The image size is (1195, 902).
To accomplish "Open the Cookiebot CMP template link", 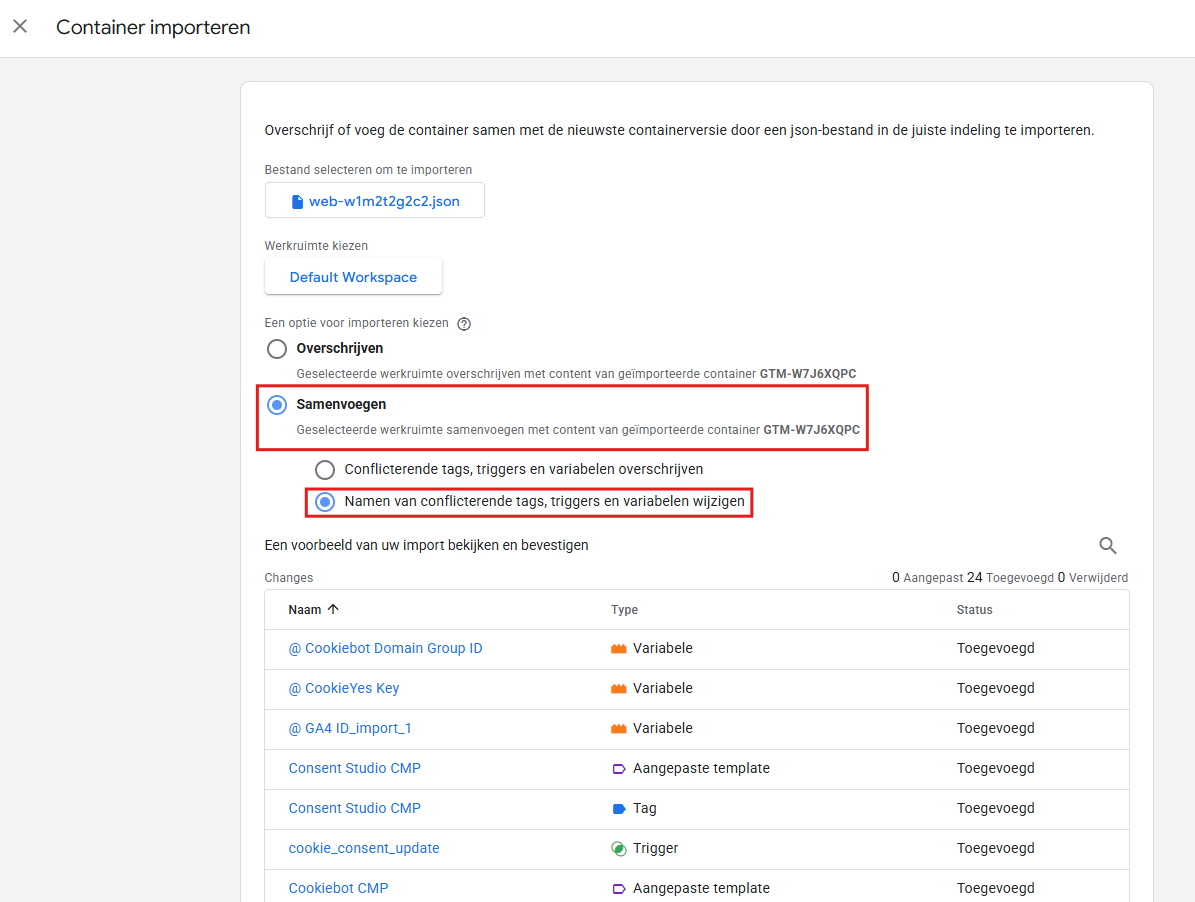I will pos(338,888).
